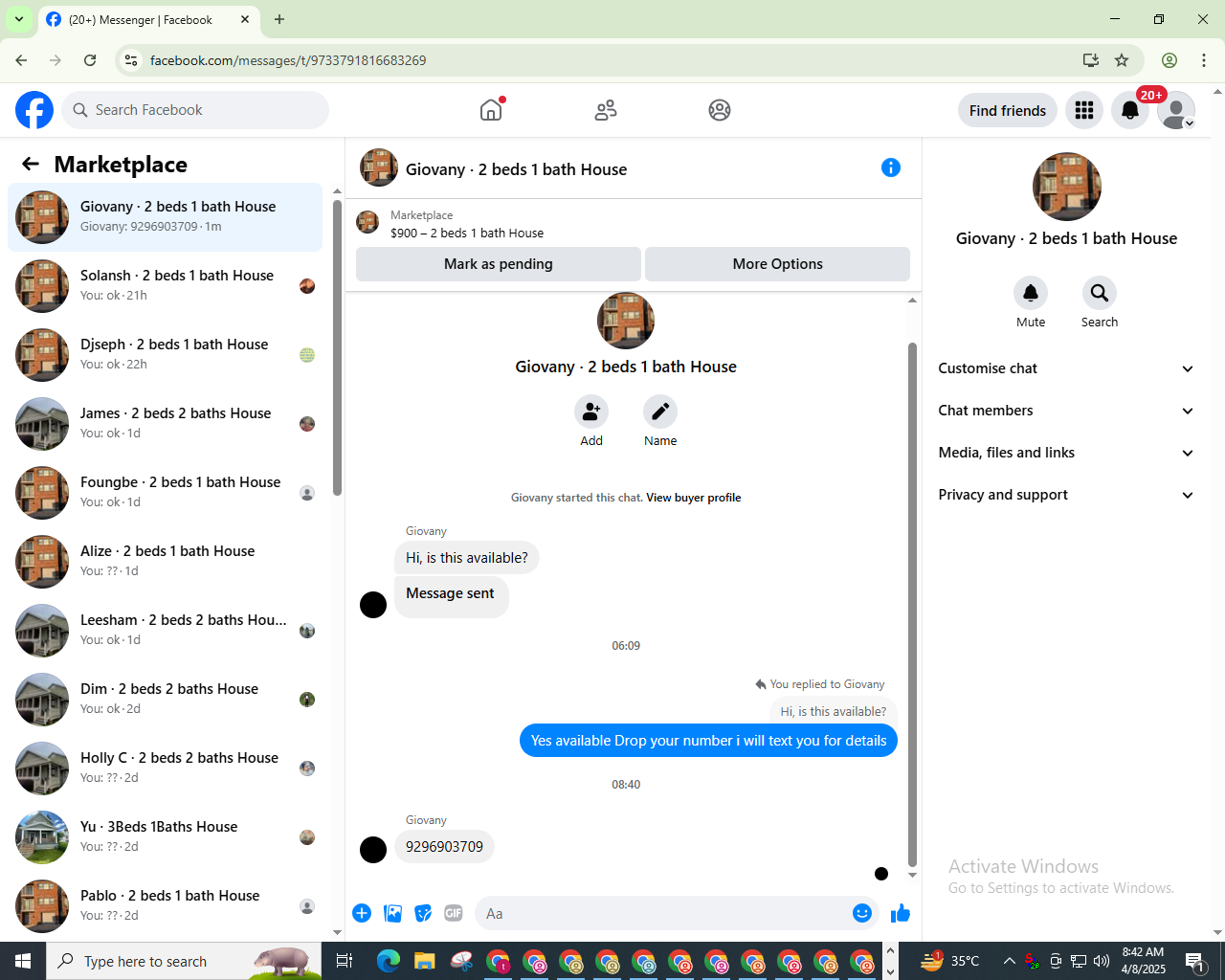Click the conversation messages scrollbar
The image size is (1225, 980).
point(912,603)
